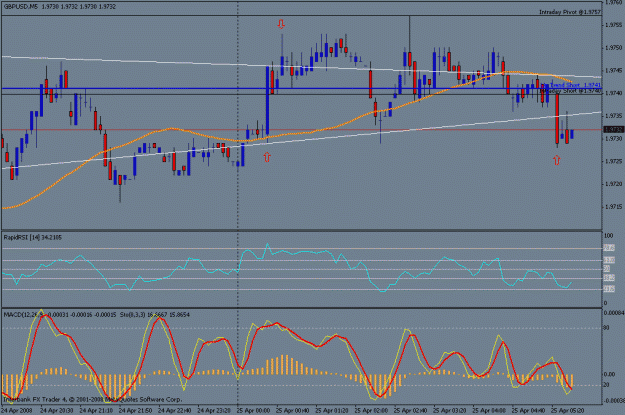Click price scale value 1.9745
Viewport: 625px width, 415px height.
(613, 70)
